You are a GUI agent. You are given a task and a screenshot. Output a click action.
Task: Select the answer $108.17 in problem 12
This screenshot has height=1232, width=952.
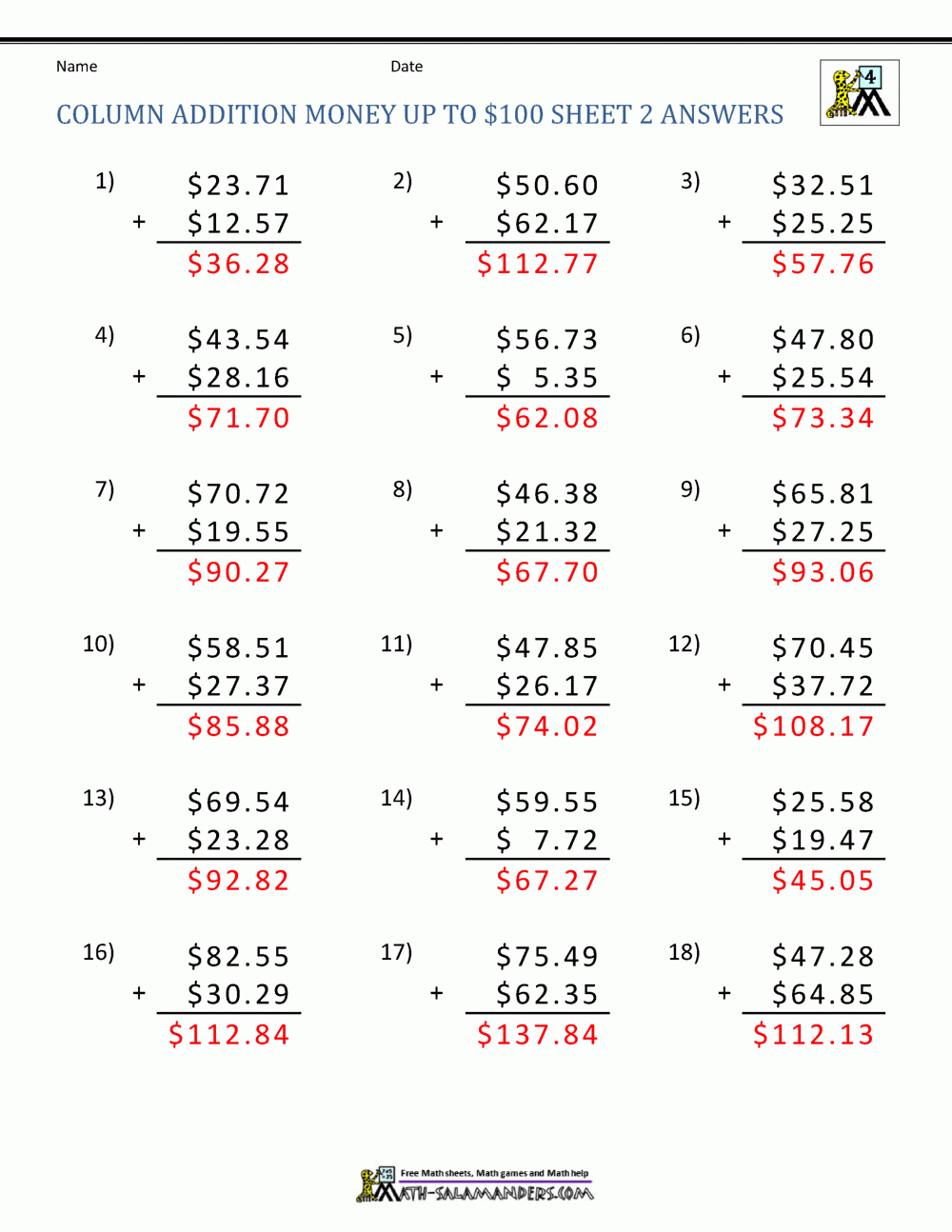point(813,726)
